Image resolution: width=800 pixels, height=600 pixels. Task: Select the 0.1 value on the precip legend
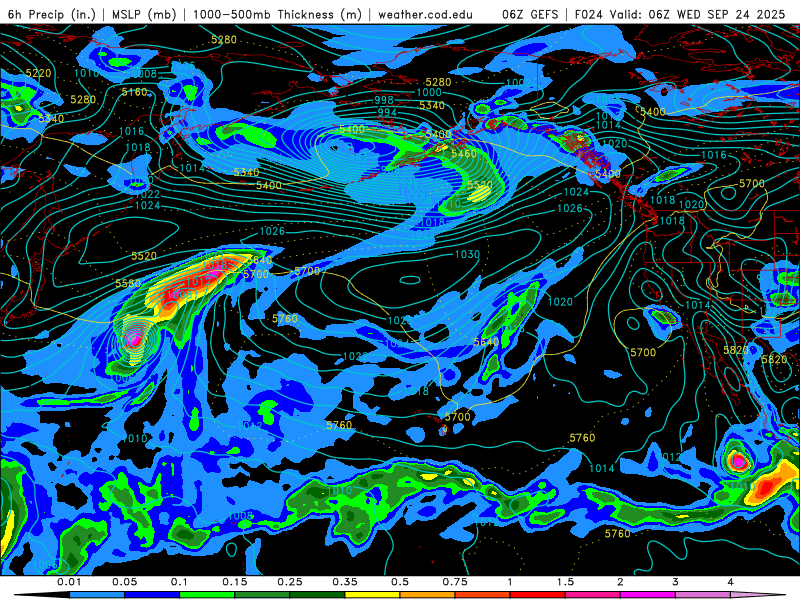(179, 582)
